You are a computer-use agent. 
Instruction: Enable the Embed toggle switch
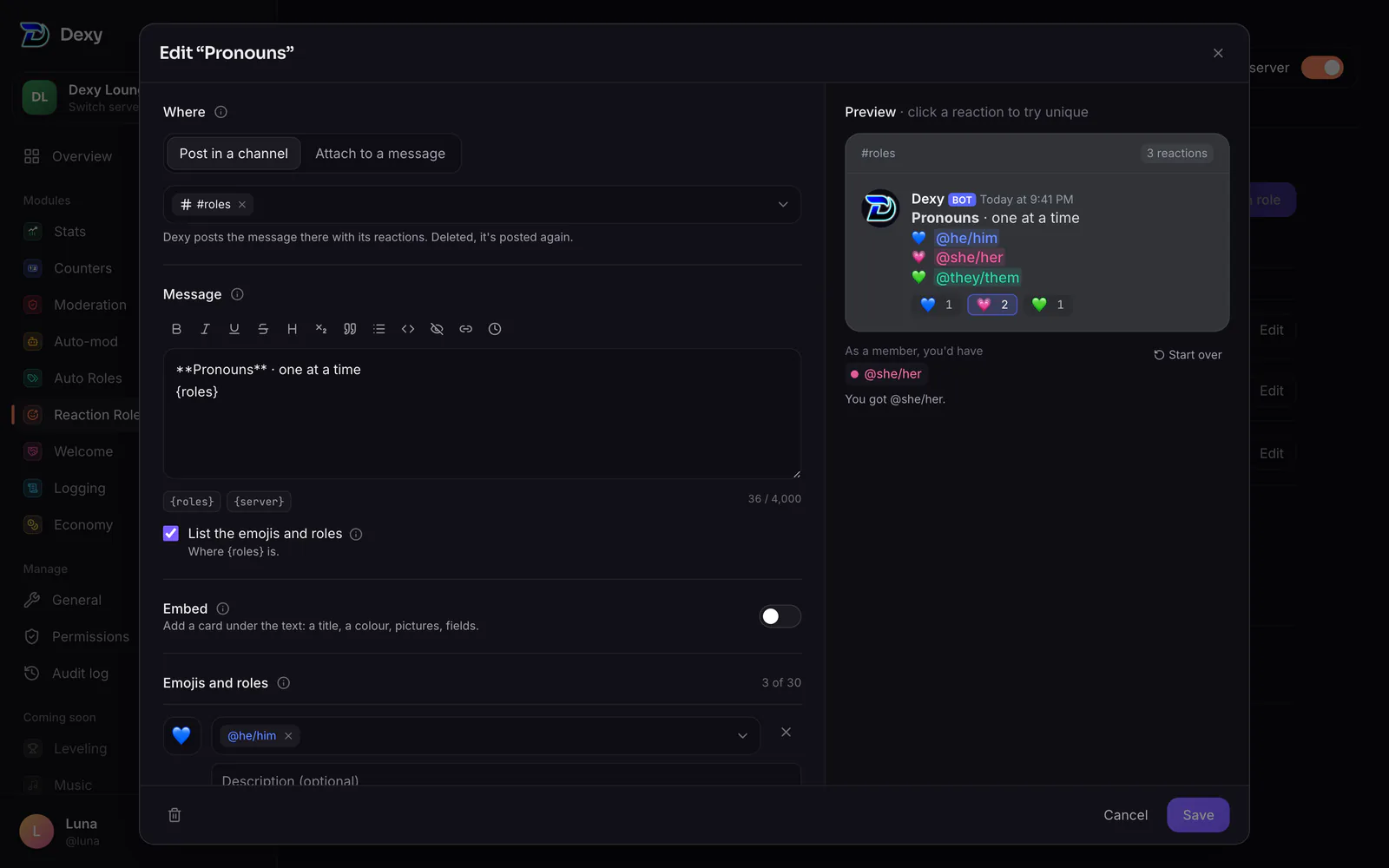780,616
